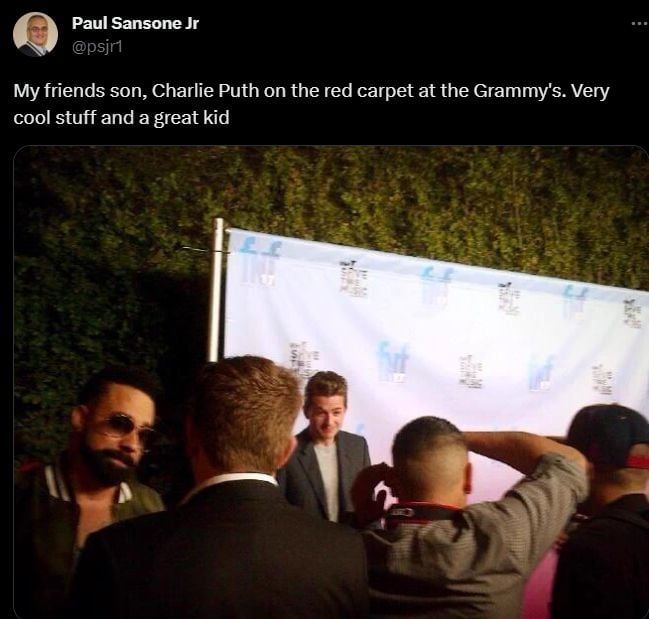Screen dimensions: 649x619
Task: Click the pink carpet area in the photo
Action: click(x=538, y=579)
